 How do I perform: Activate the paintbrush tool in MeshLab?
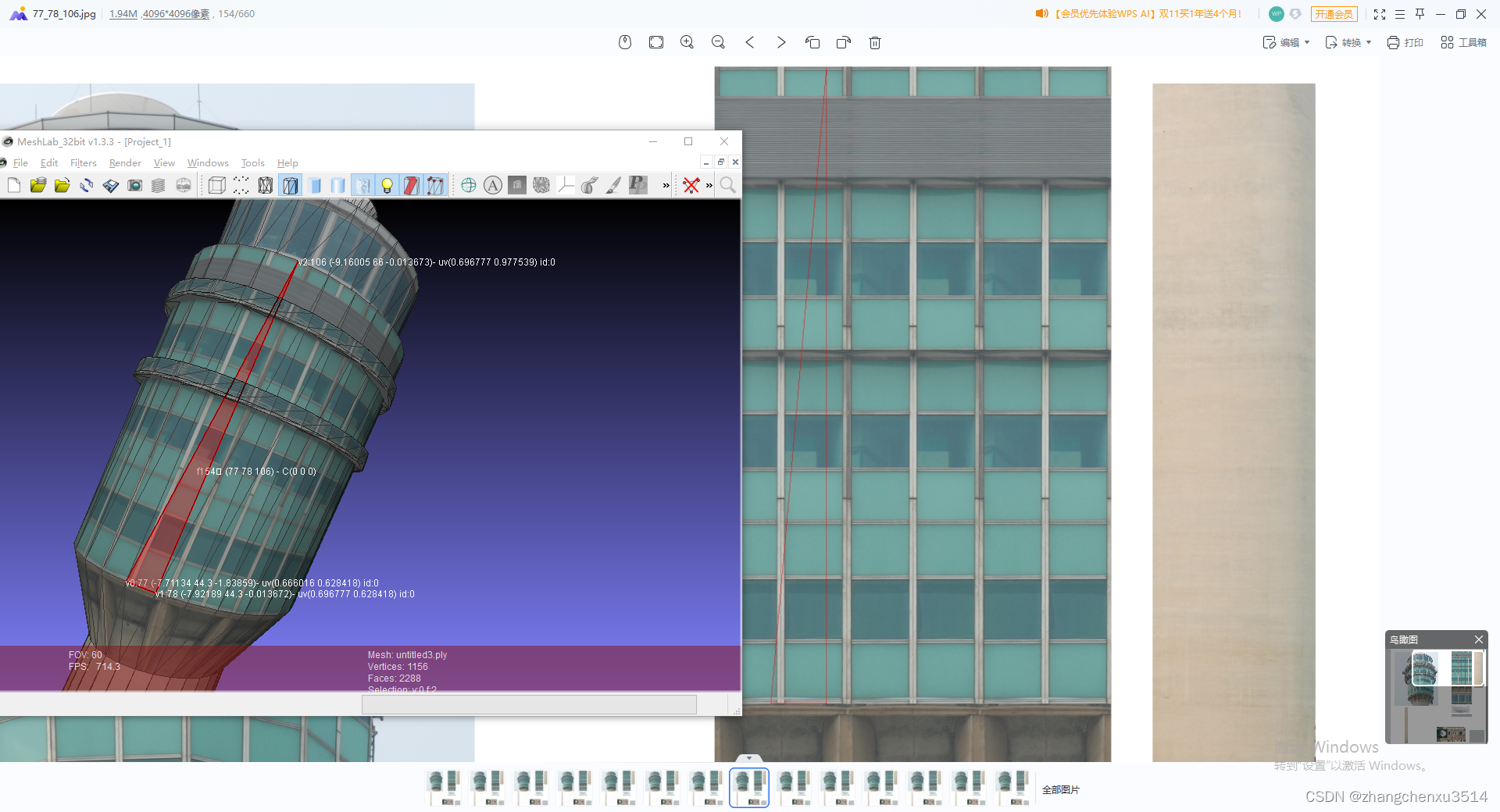(x=614, y=185)
